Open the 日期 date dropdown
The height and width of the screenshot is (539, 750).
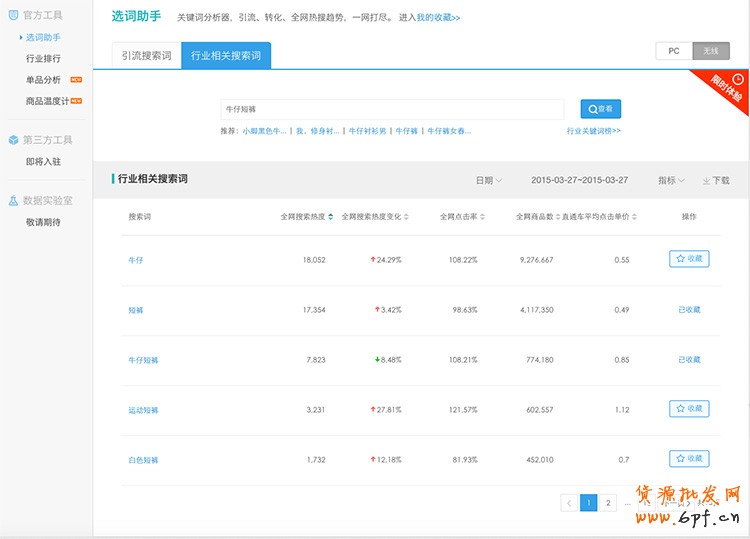(x=488, y=181)
